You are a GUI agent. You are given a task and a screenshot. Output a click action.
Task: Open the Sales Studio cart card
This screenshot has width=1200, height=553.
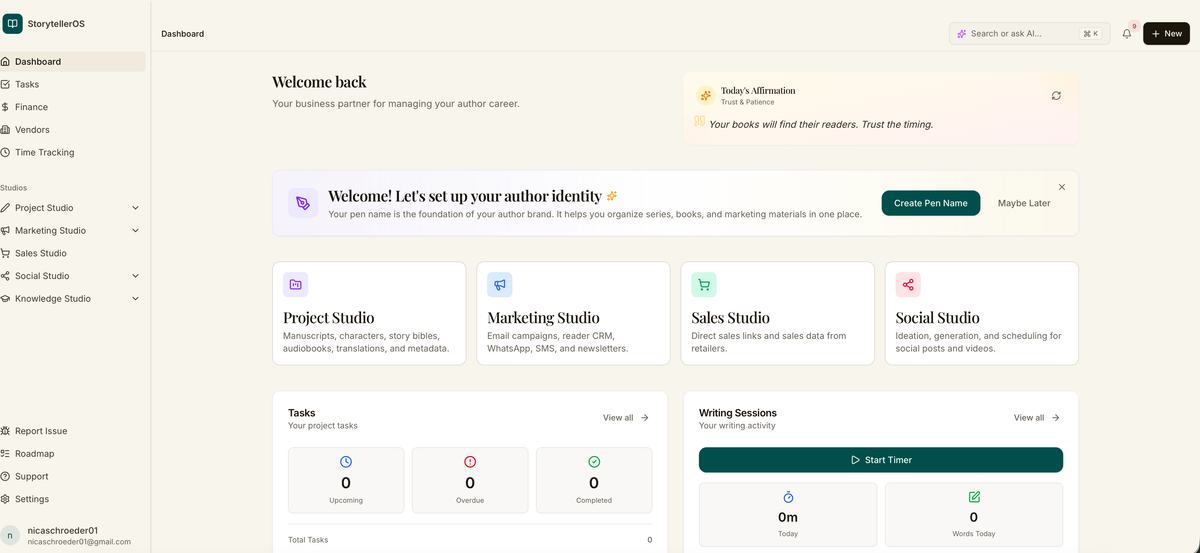tap(777, 313)
